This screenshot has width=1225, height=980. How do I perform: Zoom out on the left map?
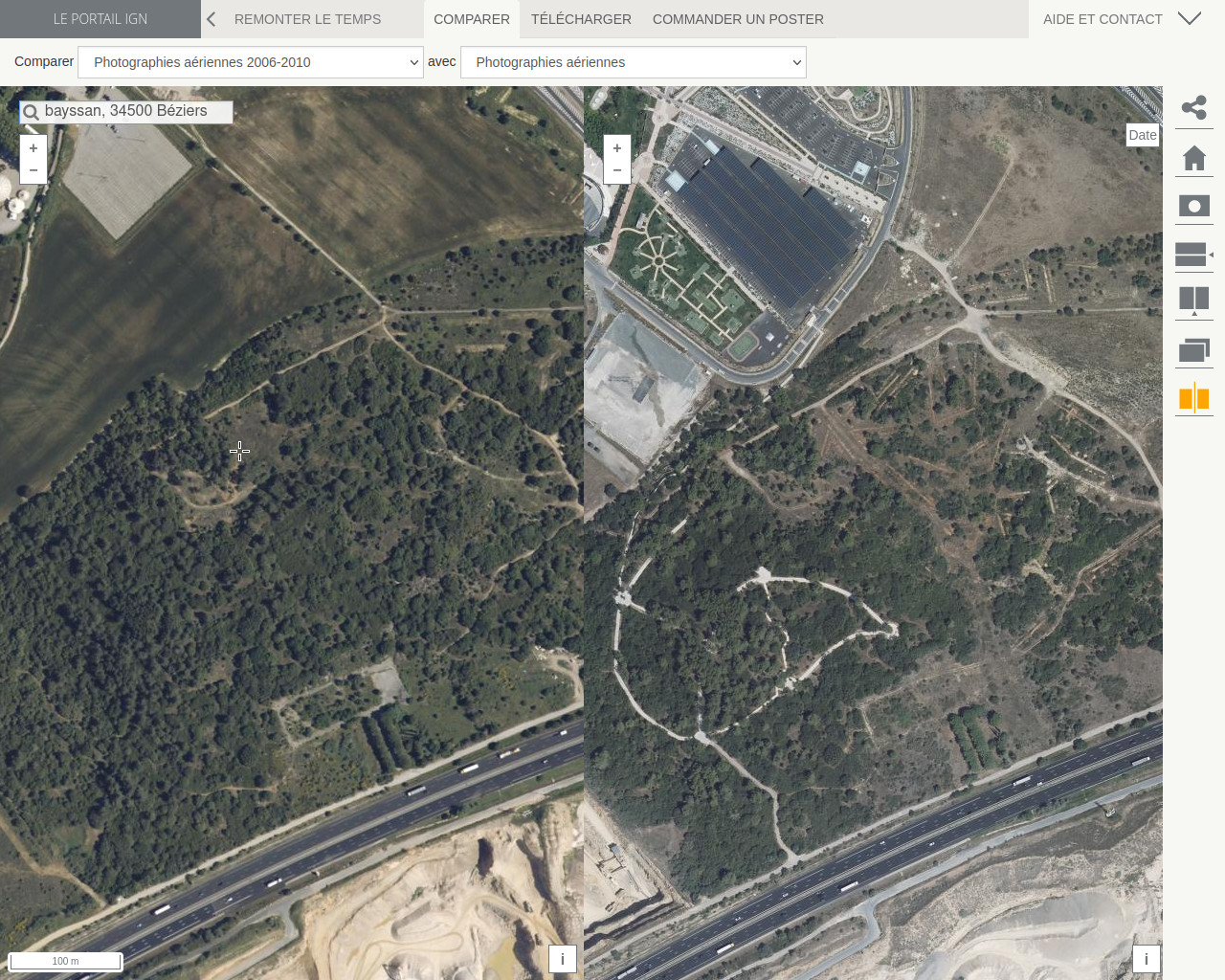[x=33, y=170]
